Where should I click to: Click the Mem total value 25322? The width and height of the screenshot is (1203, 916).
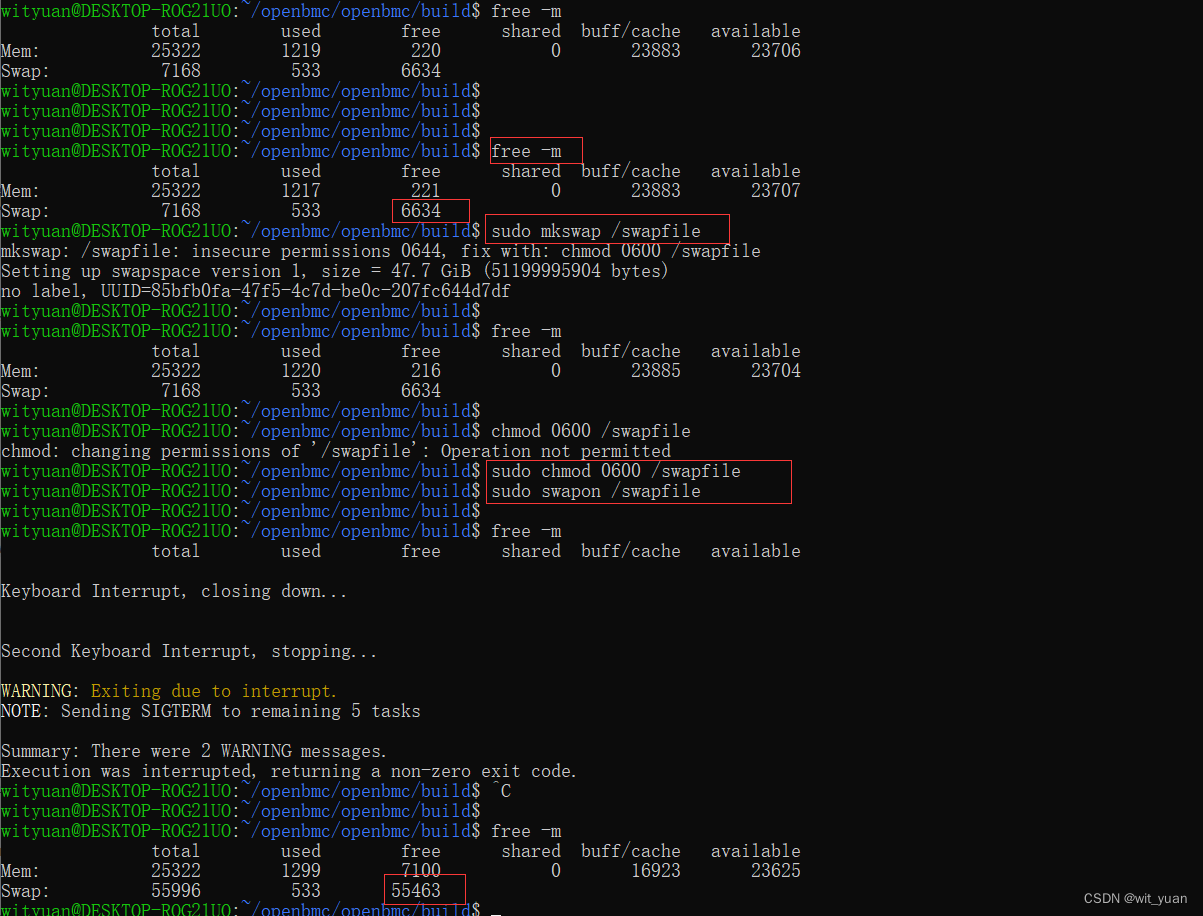[175, 50]
